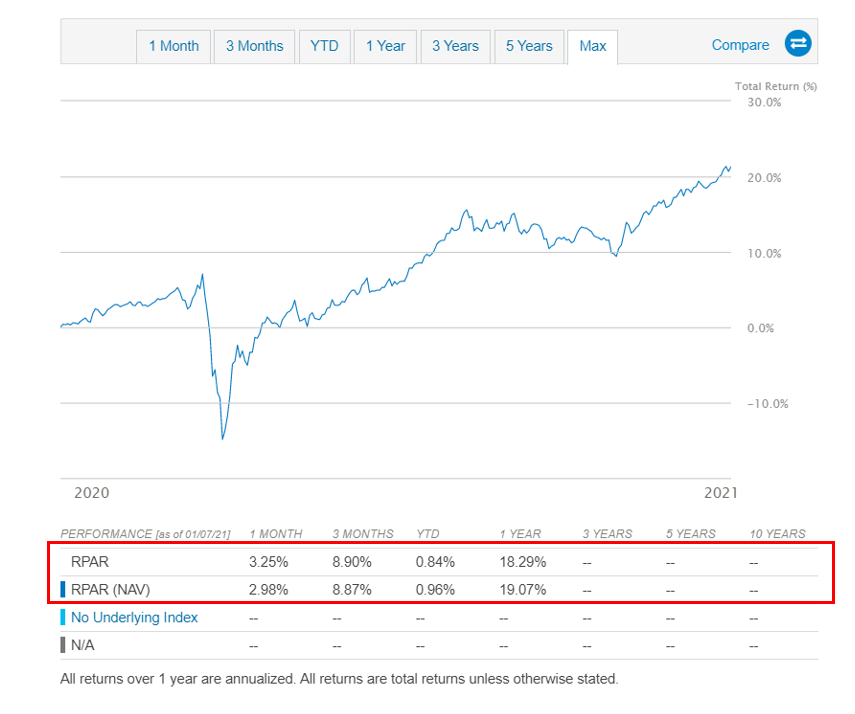Click the PERFORMANCE as of 01/07/21 header

[x=145, y=533]
